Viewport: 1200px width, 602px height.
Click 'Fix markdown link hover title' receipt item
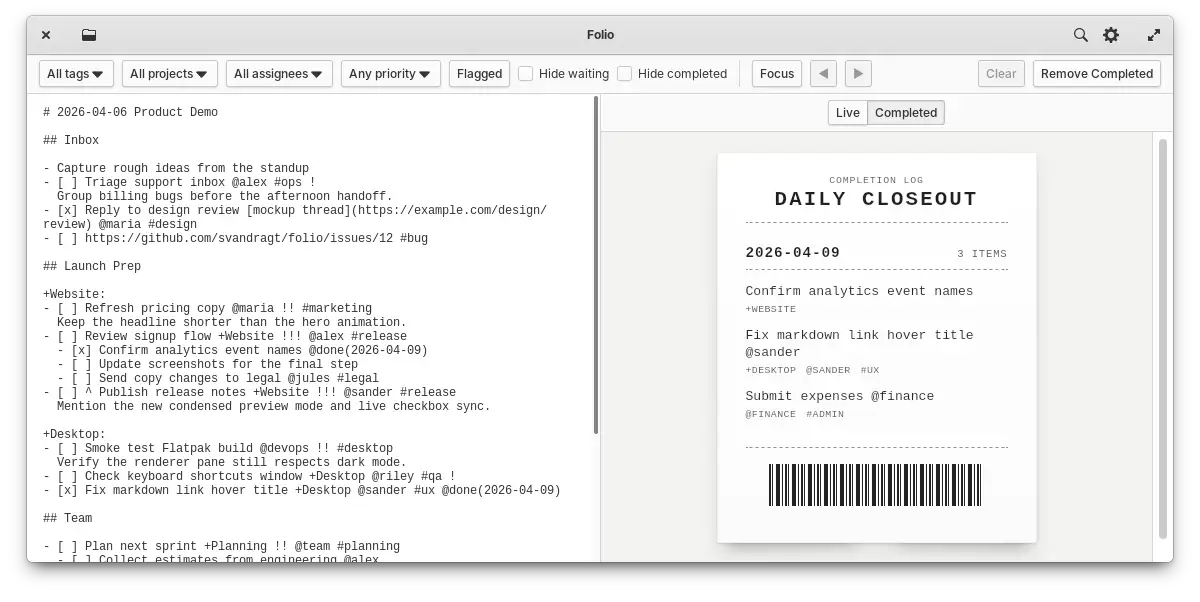[859, 343]
